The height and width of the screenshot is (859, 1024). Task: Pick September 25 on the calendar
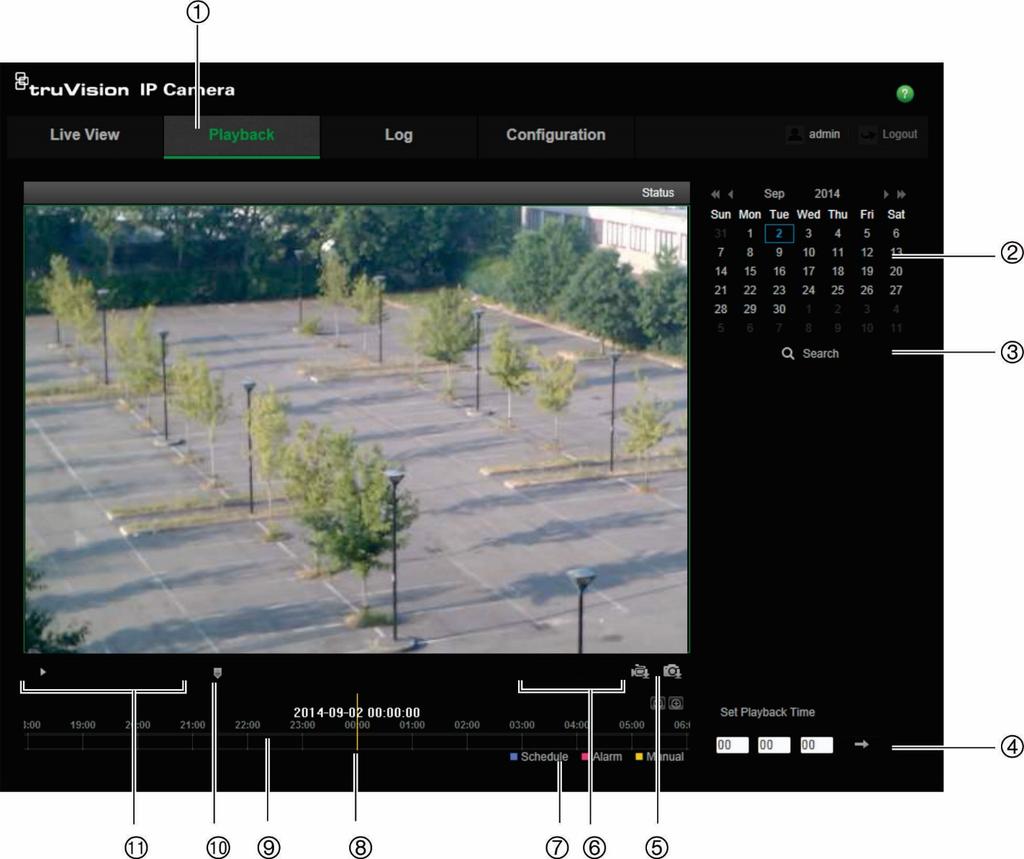(x=838, y=290)
